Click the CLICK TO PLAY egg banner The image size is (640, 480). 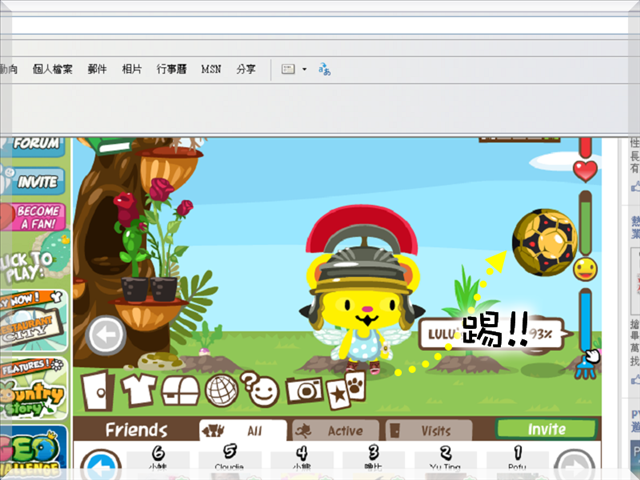point(33,259)
